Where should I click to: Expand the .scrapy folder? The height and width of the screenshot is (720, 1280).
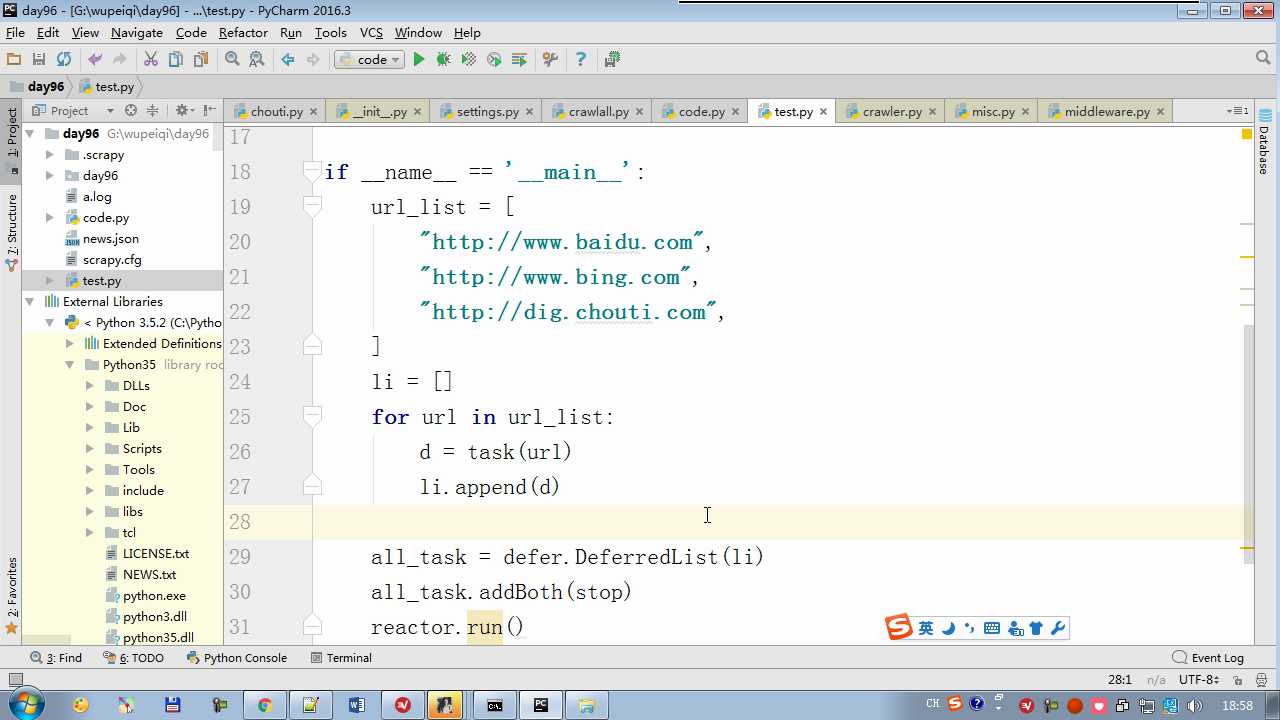tap(50, 155)
